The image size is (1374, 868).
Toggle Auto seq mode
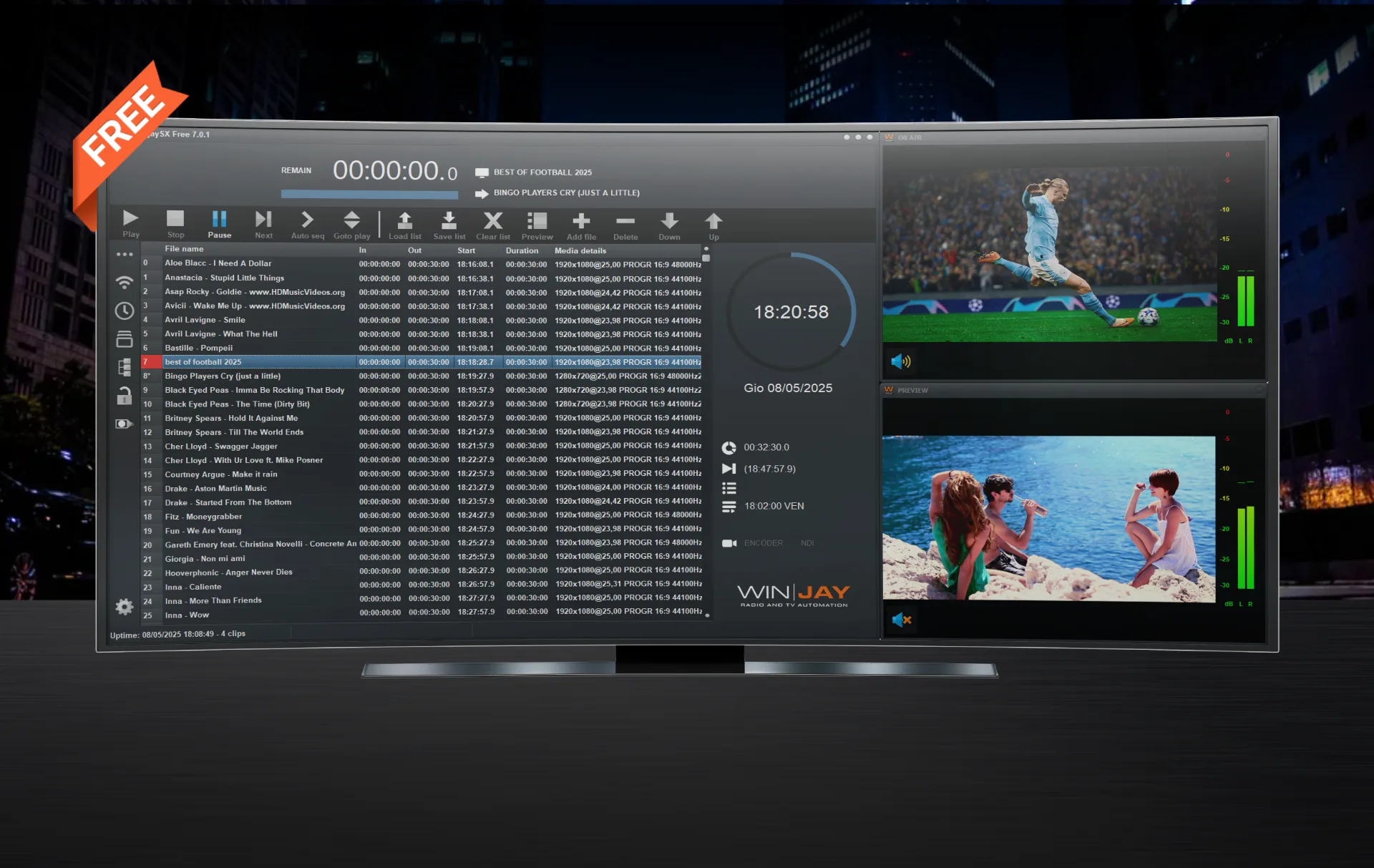point(307,220)
